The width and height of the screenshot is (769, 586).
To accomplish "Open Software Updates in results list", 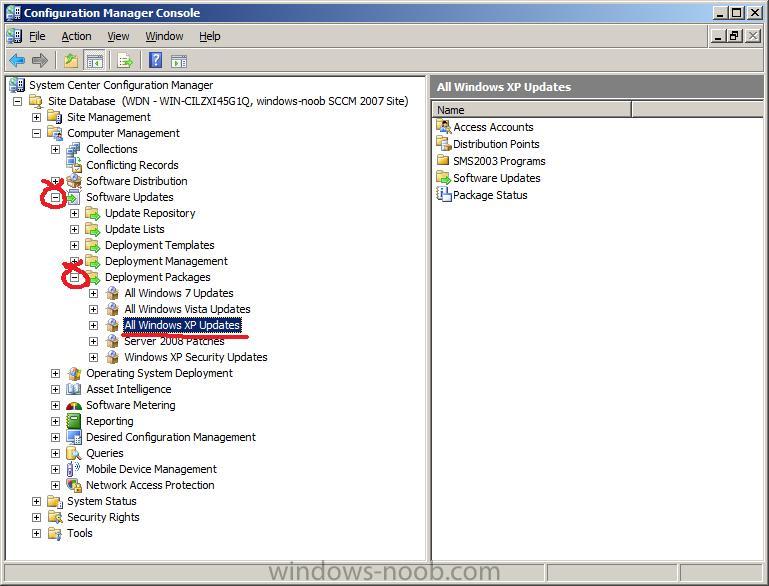I will [496, 178].
